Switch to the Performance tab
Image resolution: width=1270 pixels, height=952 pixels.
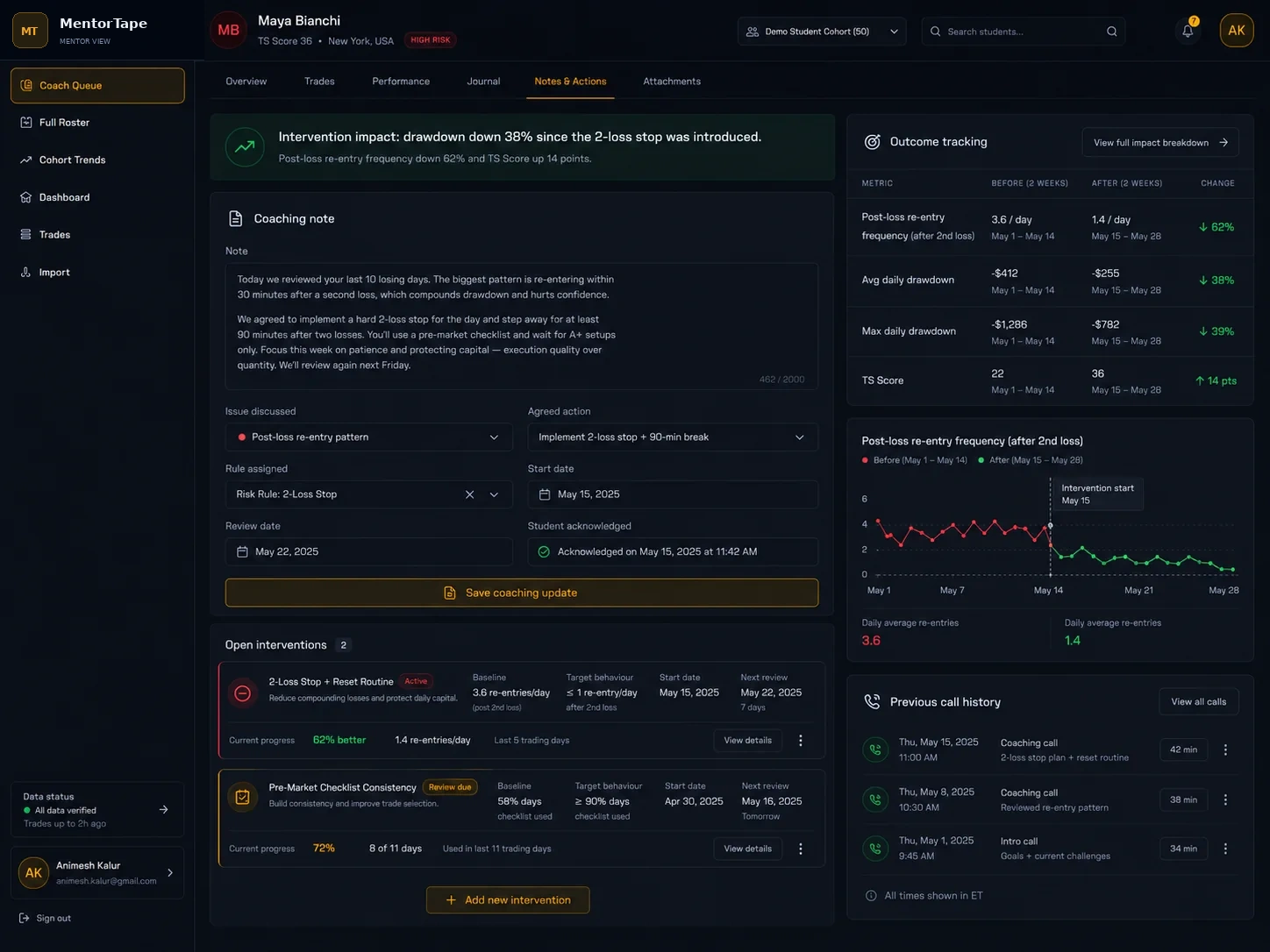tap(401, 82)
